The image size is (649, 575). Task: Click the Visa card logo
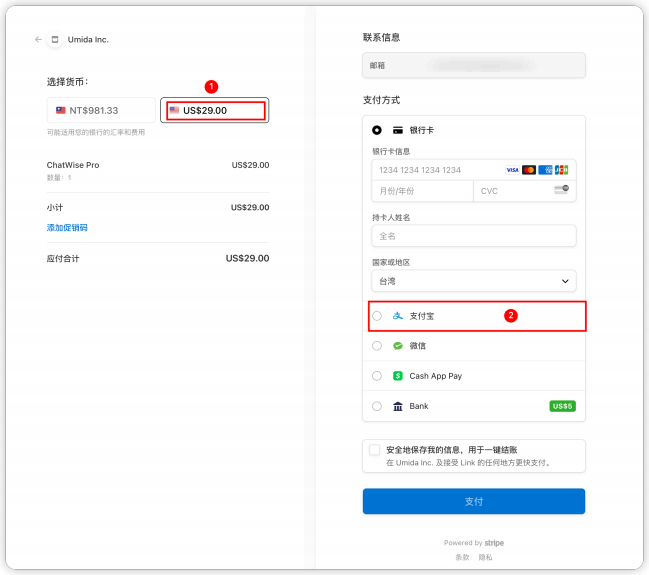[x=512, y=170]
